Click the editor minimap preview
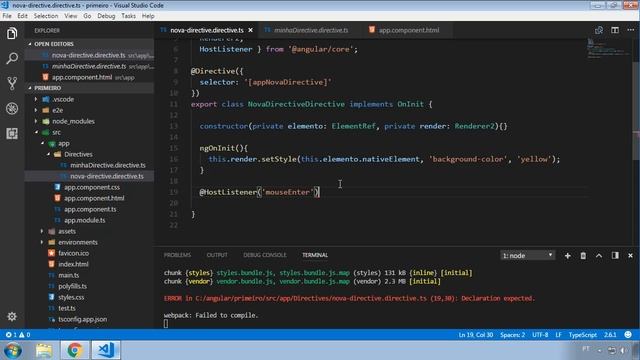This screenshot has width=640, height=360. (609, 49)
